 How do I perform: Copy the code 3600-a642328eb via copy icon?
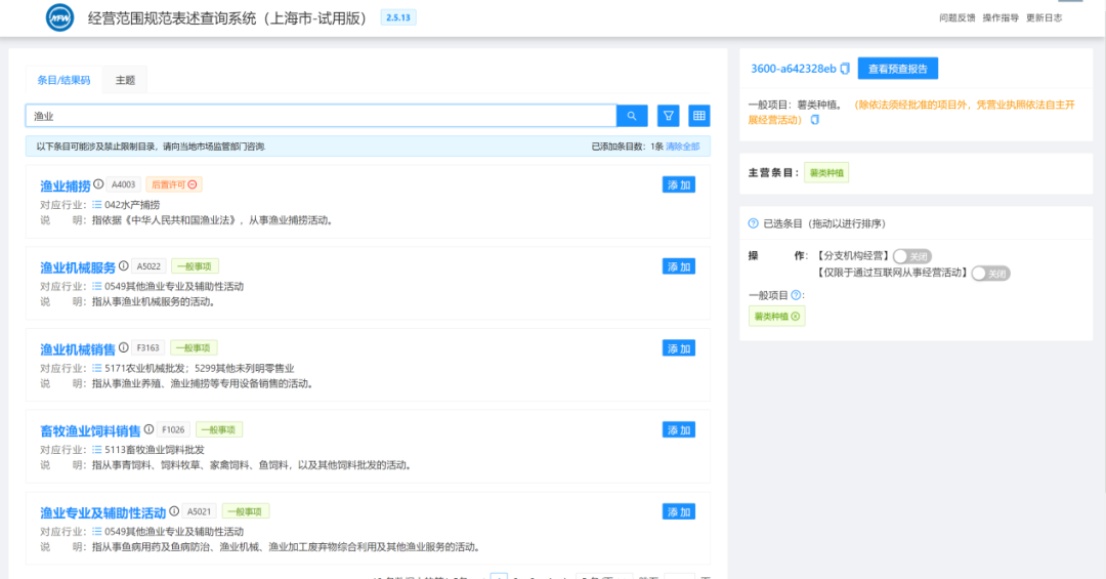(845, 68)
